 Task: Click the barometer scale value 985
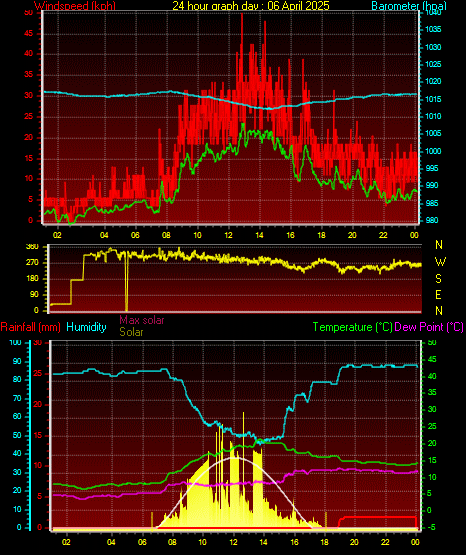[x=432, y=203]
